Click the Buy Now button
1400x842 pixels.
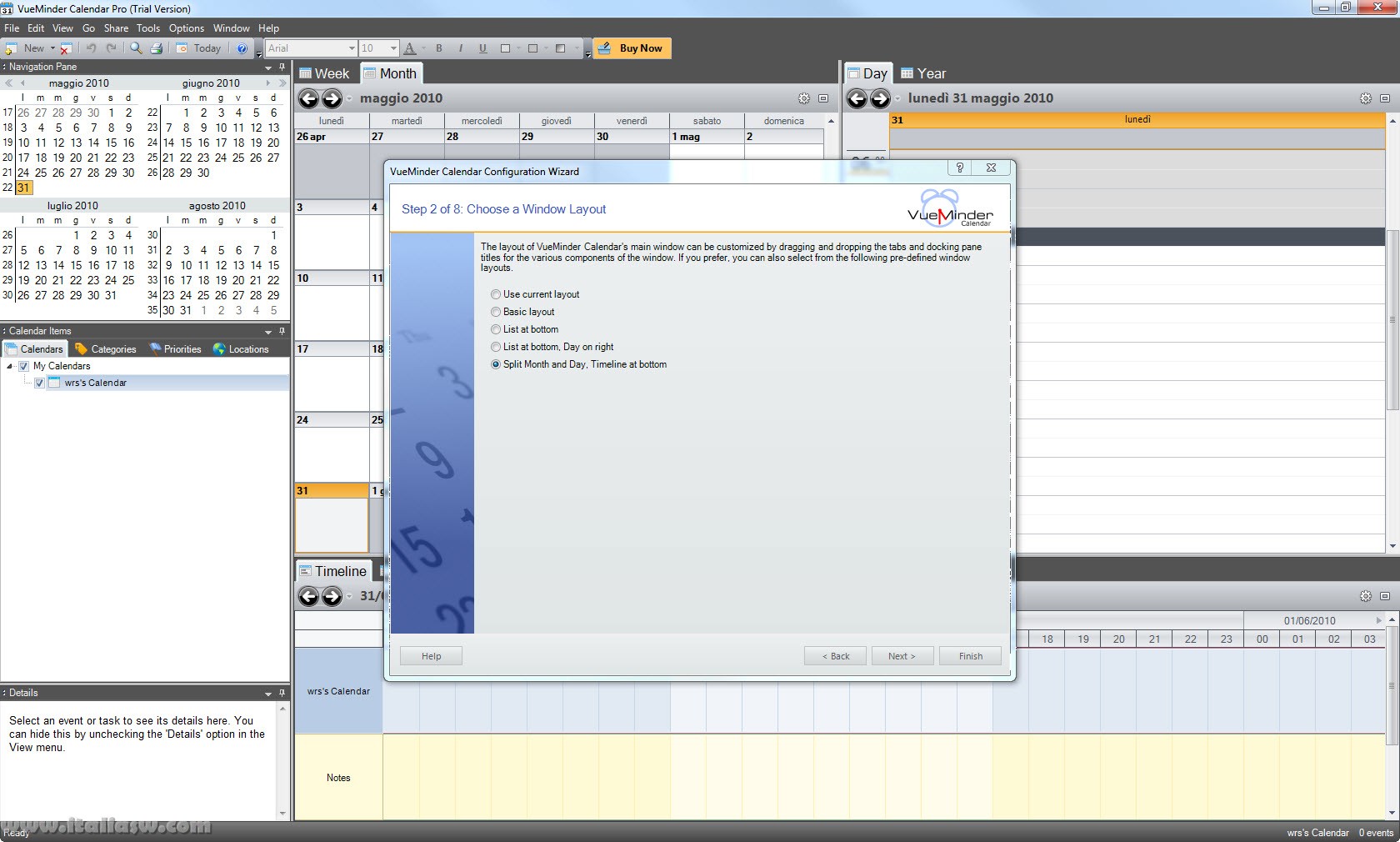tap(632, 48)
